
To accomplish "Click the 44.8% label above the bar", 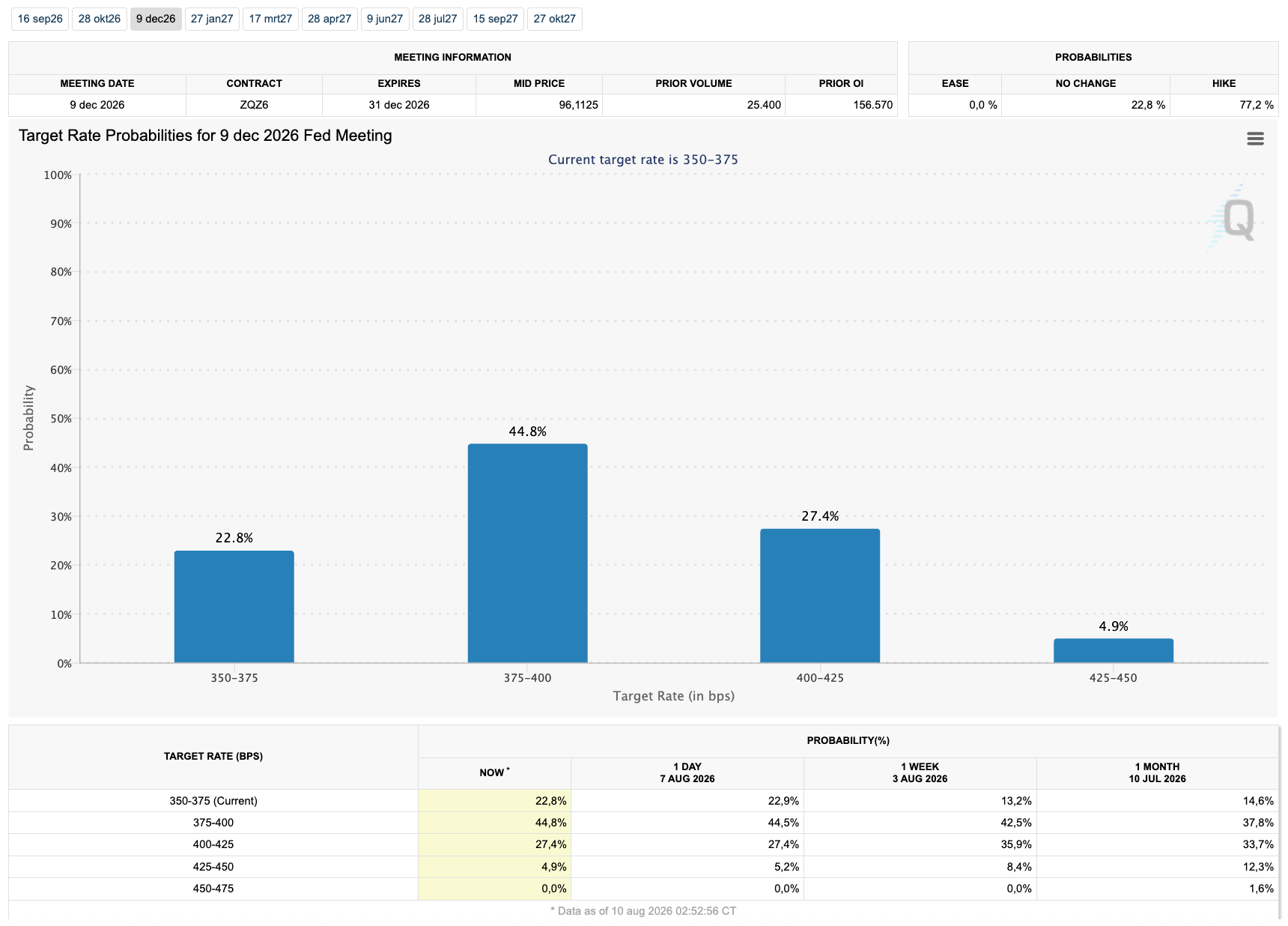I will click(x=528, y=432).
